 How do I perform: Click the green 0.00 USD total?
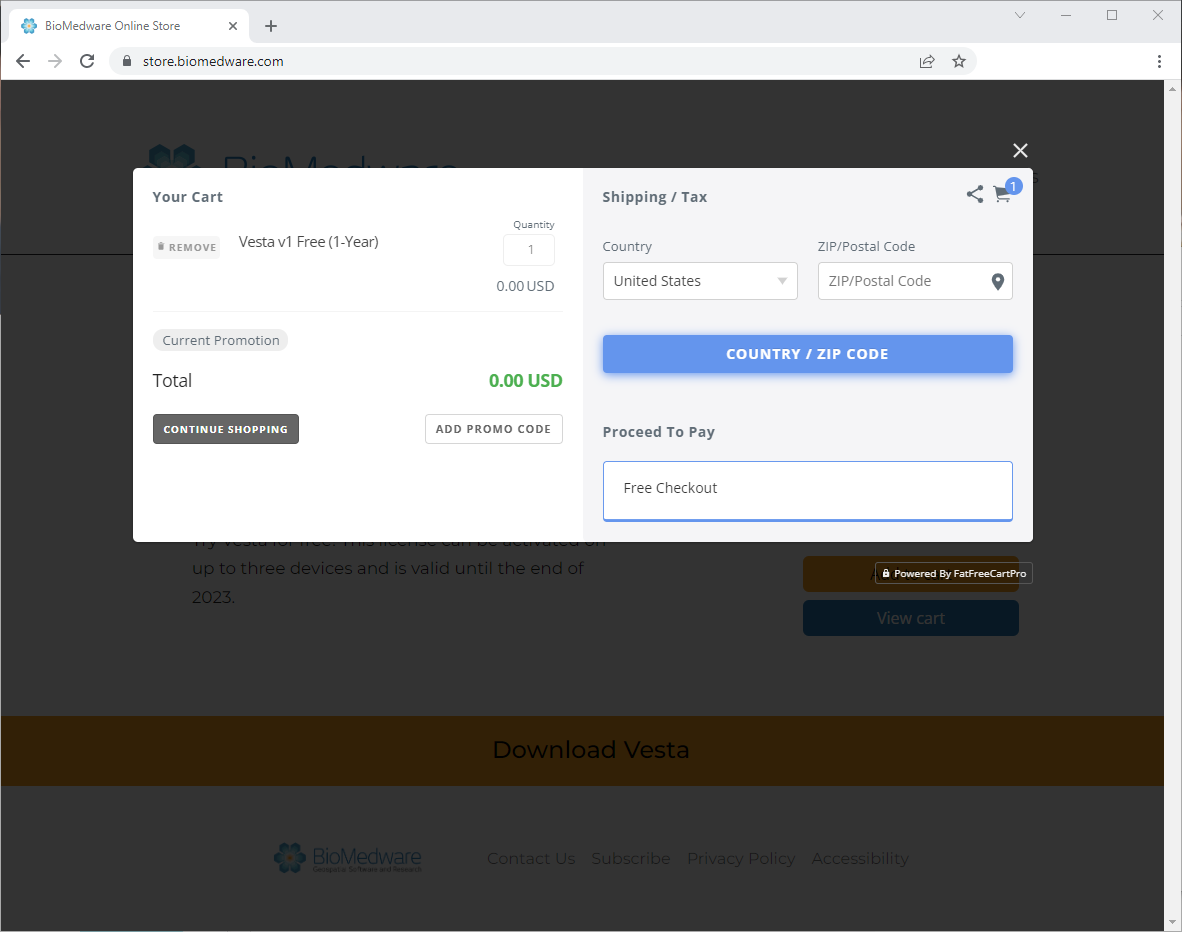(x=525, y=381)
